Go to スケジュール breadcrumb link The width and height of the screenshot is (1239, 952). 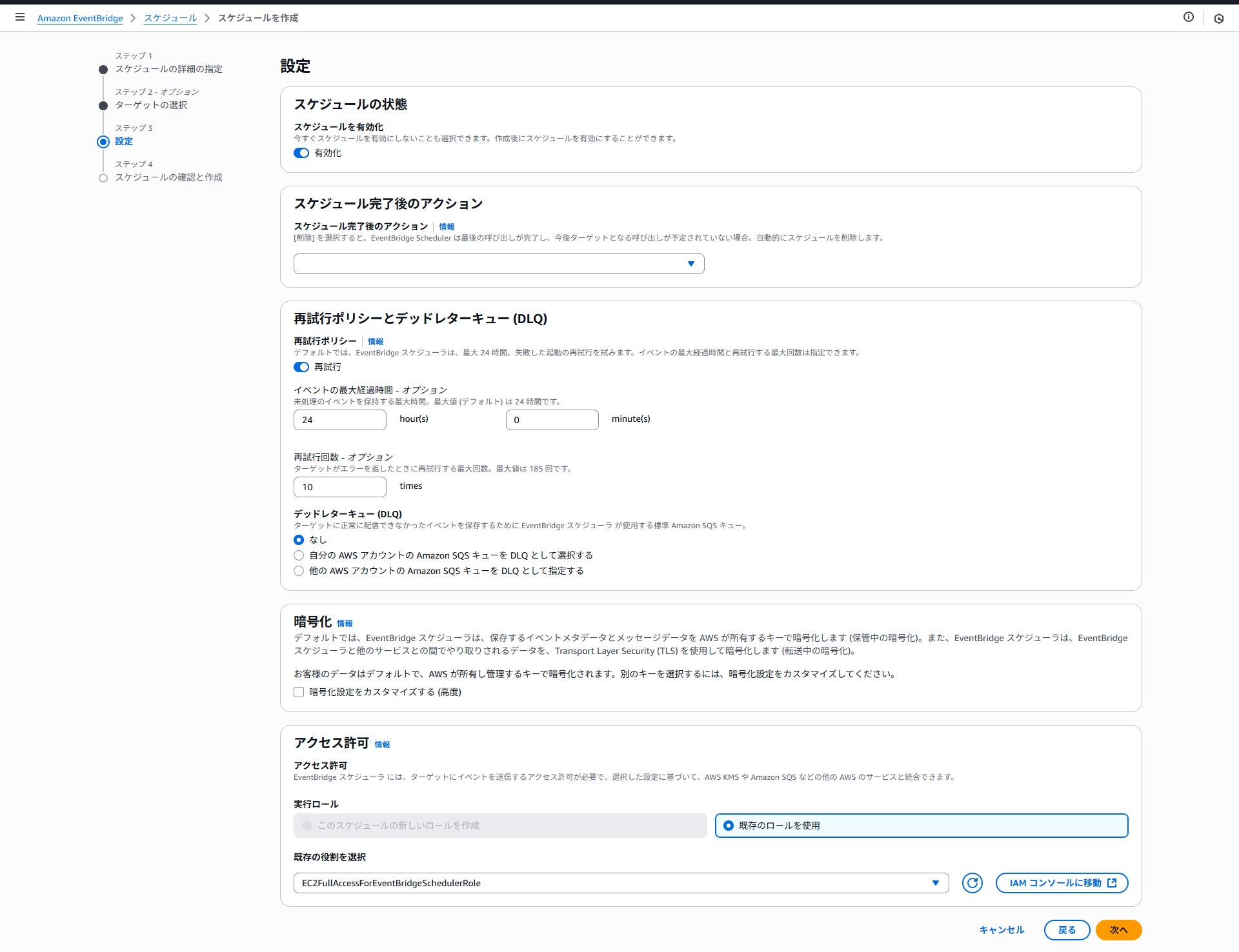point(170,18)
